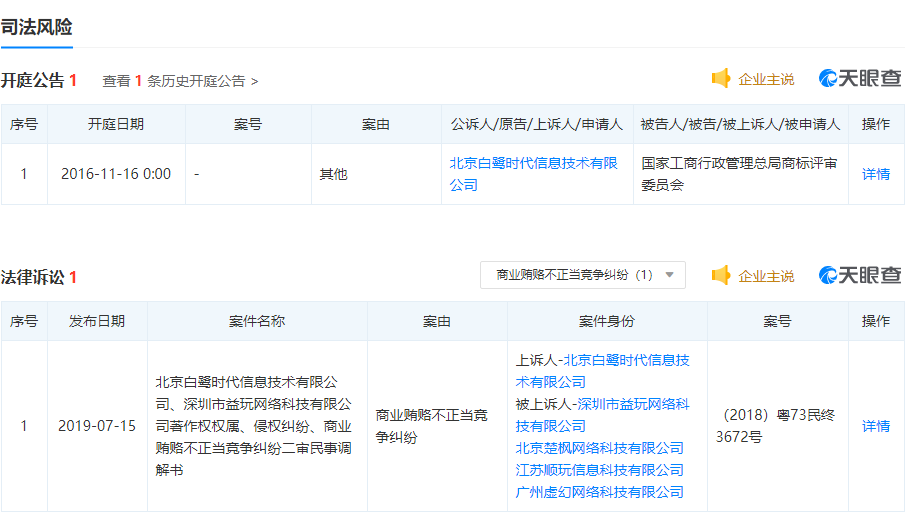918x530 pixels.
Task: Click the megaphone icon in 法律诉讼 section
Action: [721, 275]
